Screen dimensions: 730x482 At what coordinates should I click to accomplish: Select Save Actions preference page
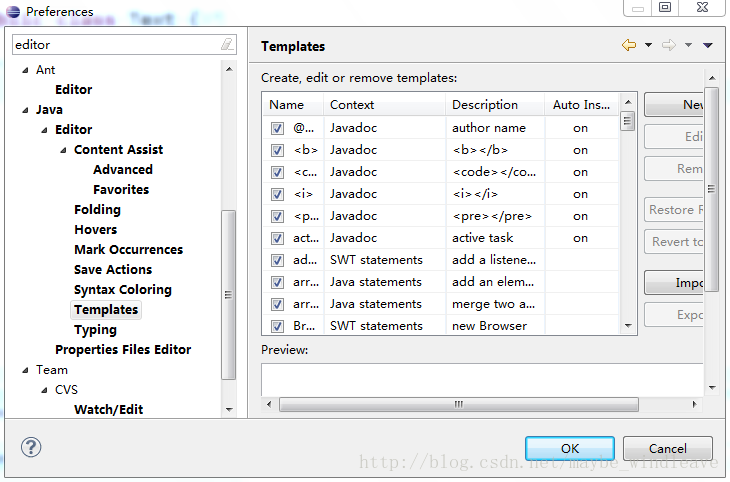(x=113, y=270)
